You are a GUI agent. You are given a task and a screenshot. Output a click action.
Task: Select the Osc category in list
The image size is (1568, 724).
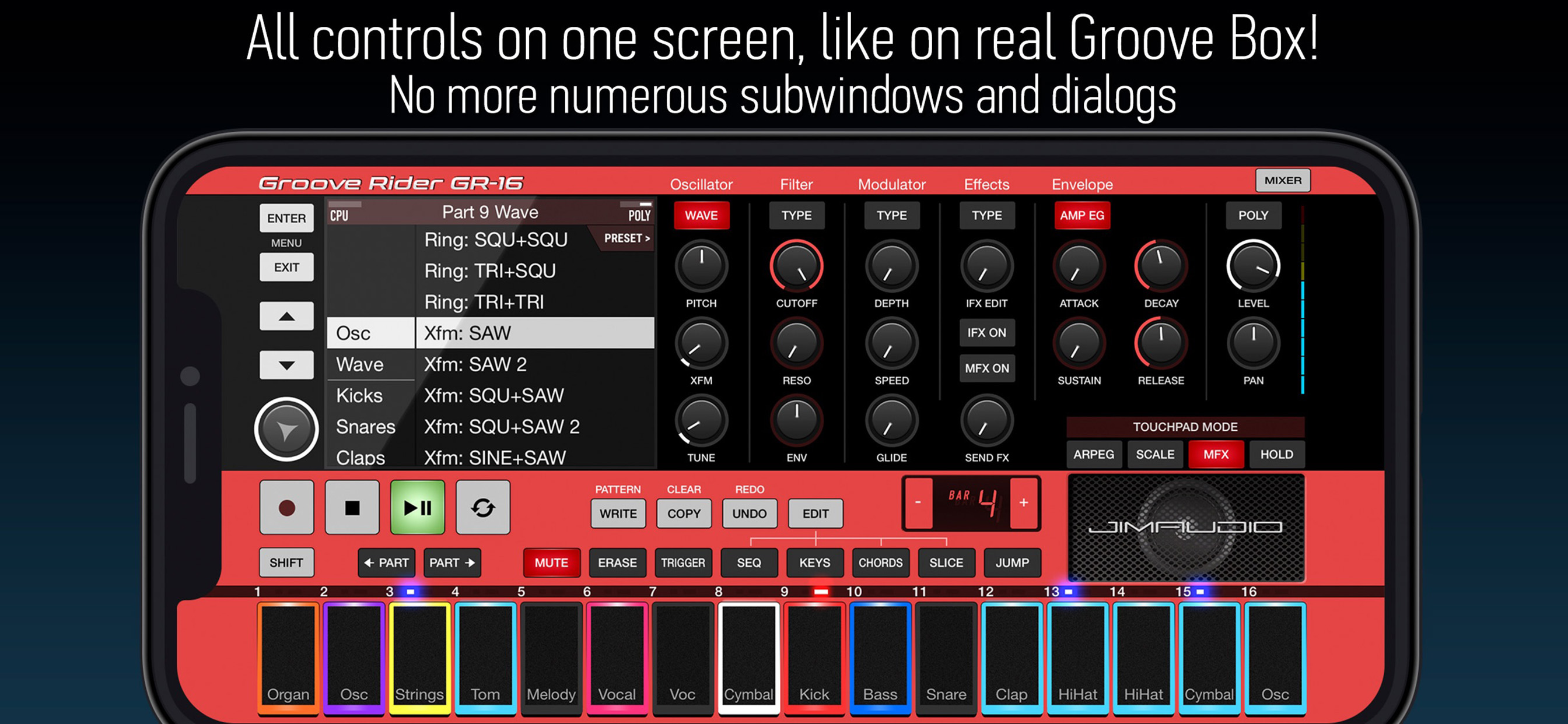click(370, 333)
